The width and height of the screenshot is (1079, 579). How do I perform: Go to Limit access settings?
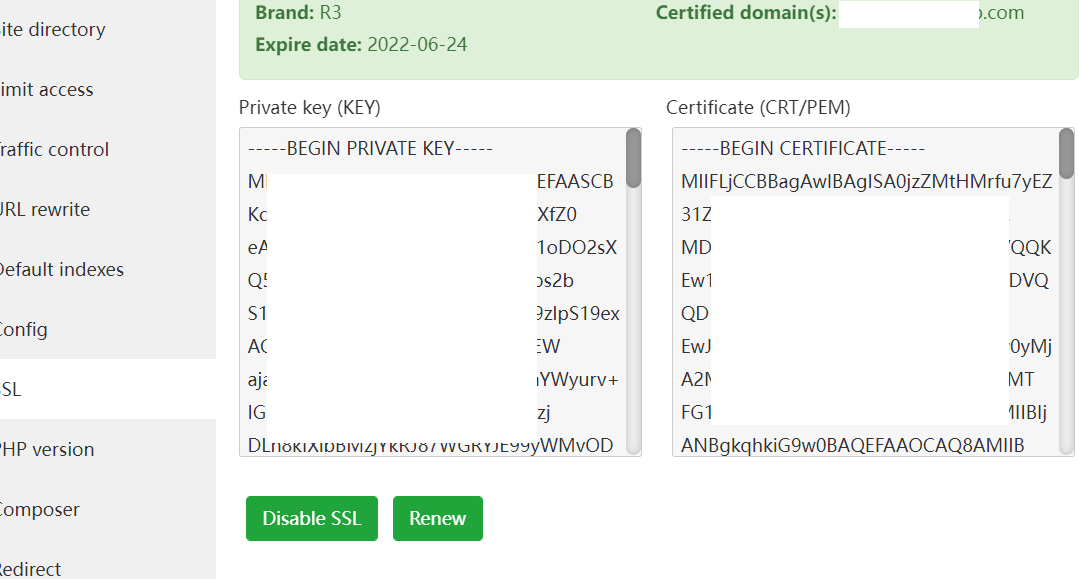click(47, 90)
